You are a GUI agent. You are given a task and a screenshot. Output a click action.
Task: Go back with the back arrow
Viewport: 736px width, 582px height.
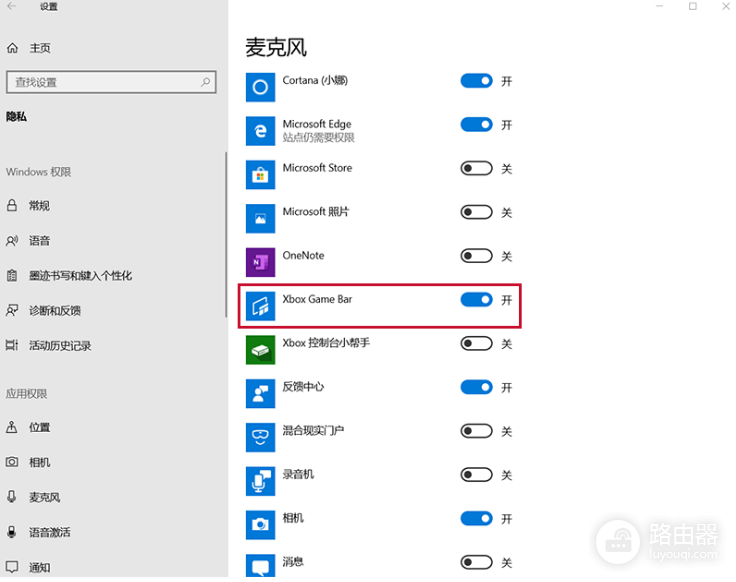point(12,6)
